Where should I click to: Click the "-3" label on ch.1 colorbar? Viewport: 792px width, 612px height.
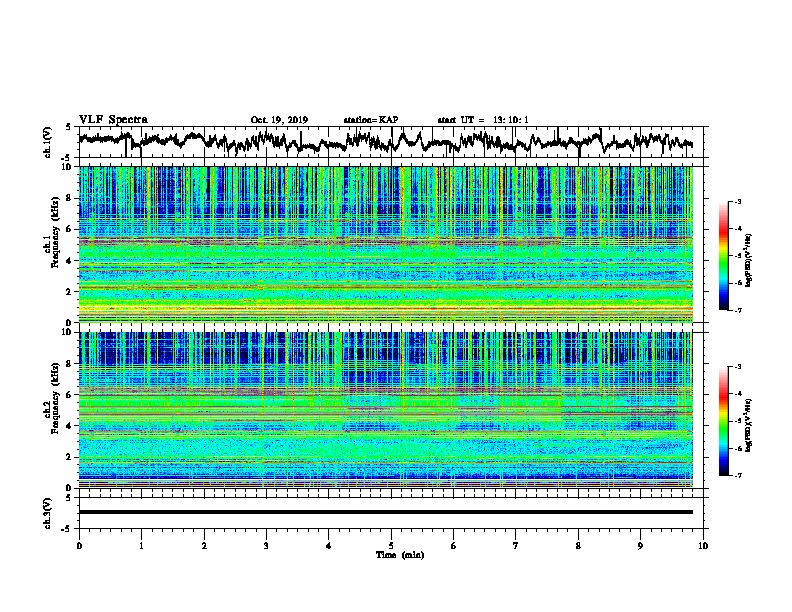pos(738,202)
